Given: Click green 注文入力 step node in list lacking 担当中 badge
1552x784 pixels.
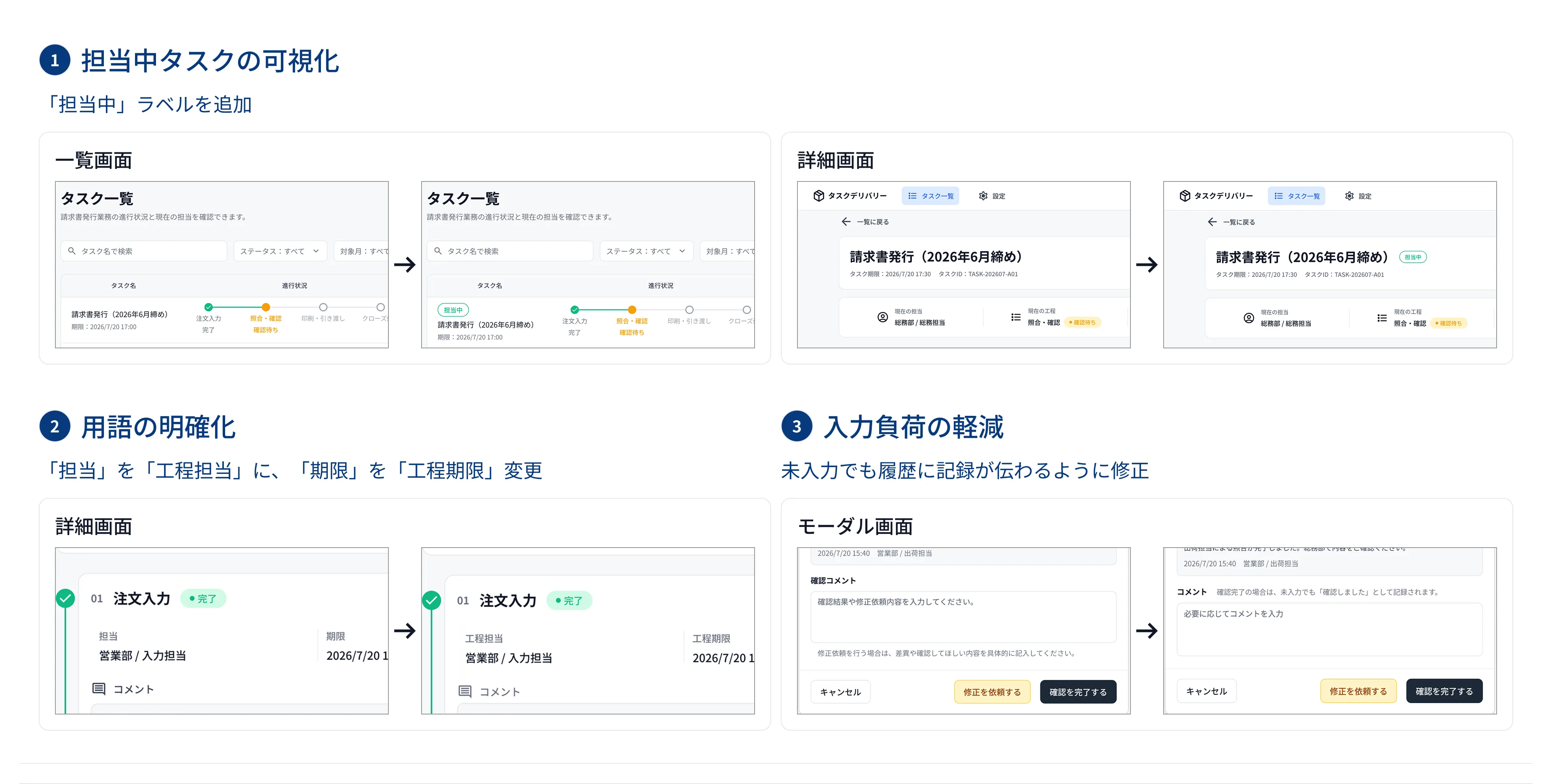Looking at the screenshot, I should click(209, 307).
